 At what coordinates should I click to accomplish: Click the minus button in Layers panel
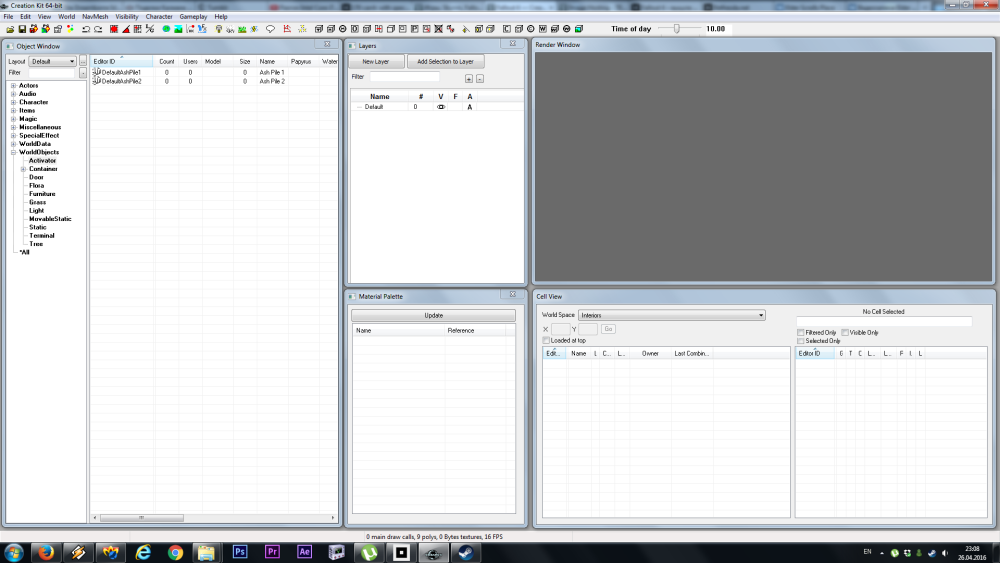(480, 78)
